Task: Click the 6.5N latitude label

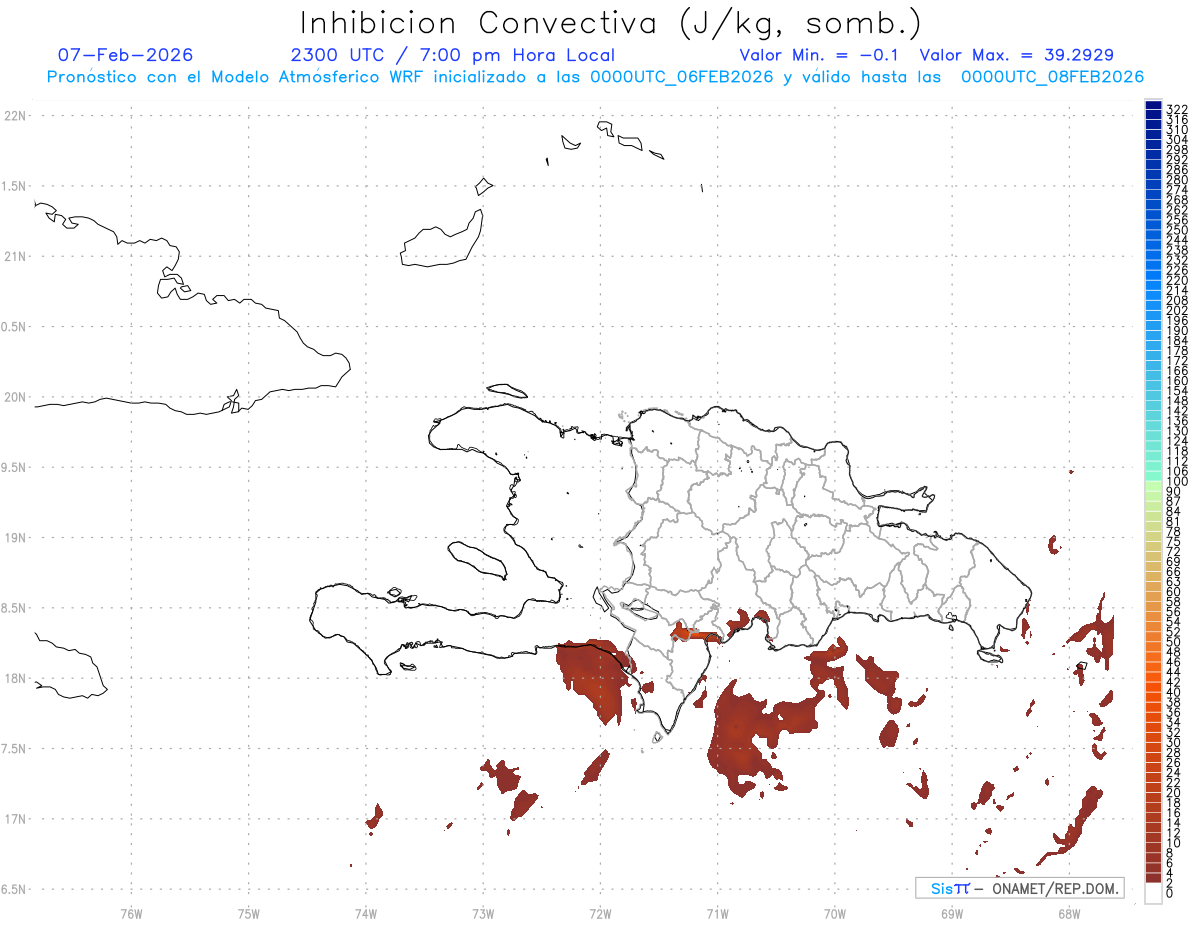Action: point(13,889)
